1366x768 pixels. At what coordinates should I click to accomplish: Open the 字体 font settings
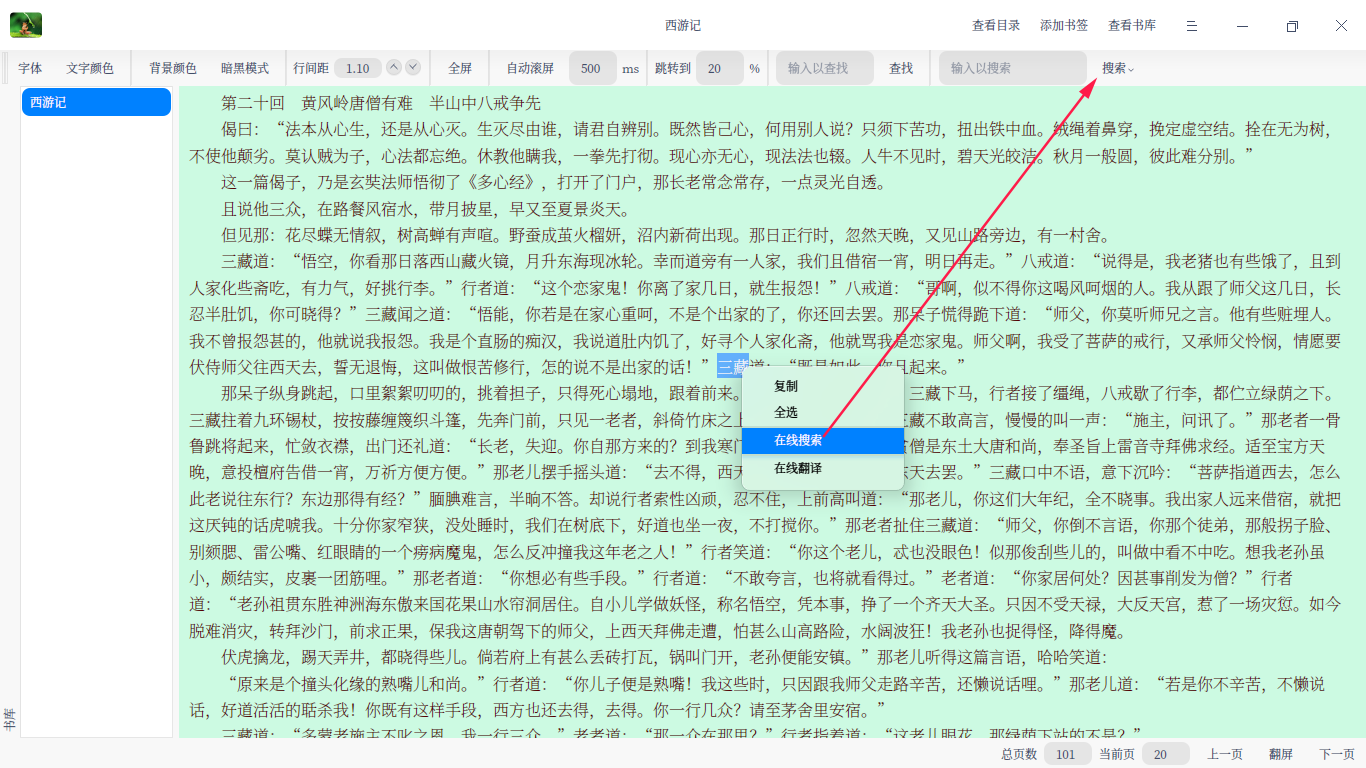pyautogui.click(x=30, y=68)
